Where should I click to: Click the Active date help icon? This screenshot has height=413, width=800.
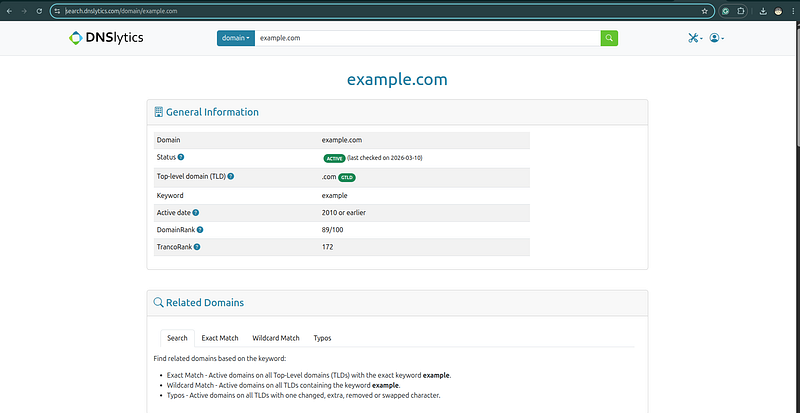196,213
